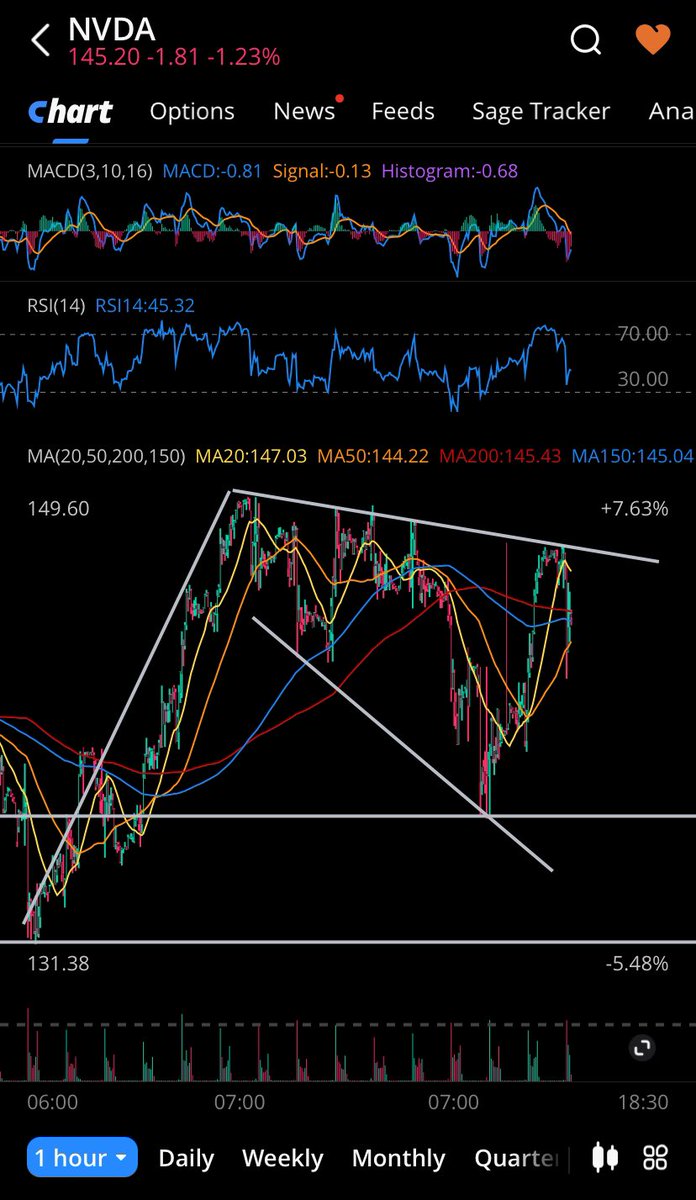Tap the 131.38 price axis label
Screen dimensions: 696x1200
pyautogui.click(x=58, y=964)
